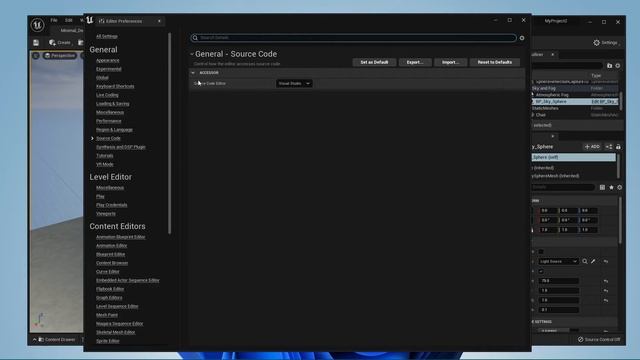The width and height of the screenshot is (640, 360).
Task: Close the Details tab
Action: (553, 136)
